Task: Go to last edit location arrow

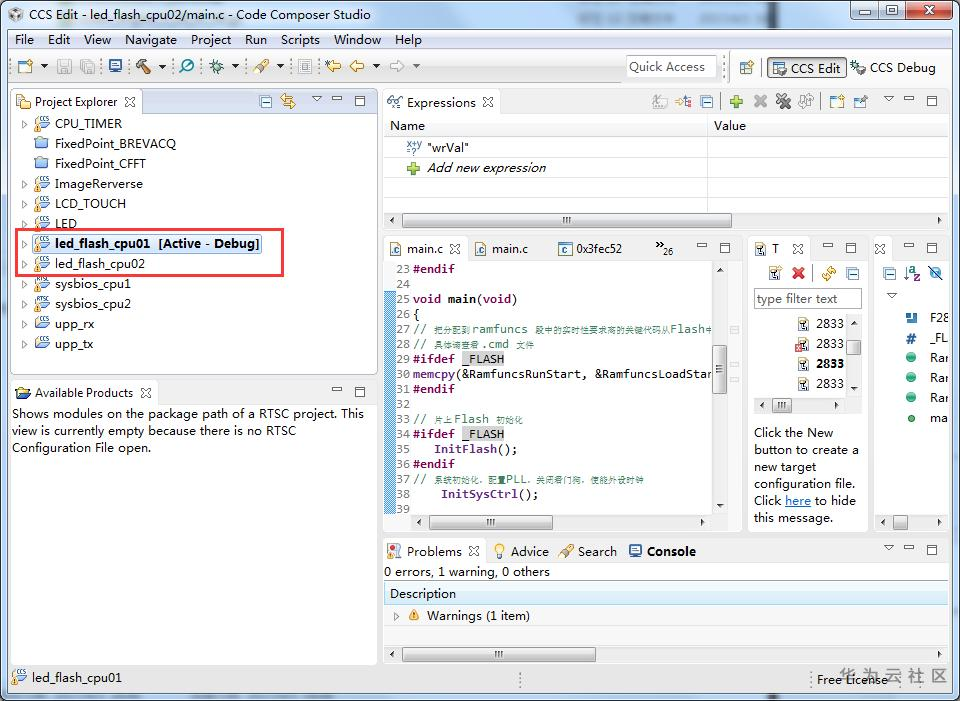Action: tap(333, 66)
